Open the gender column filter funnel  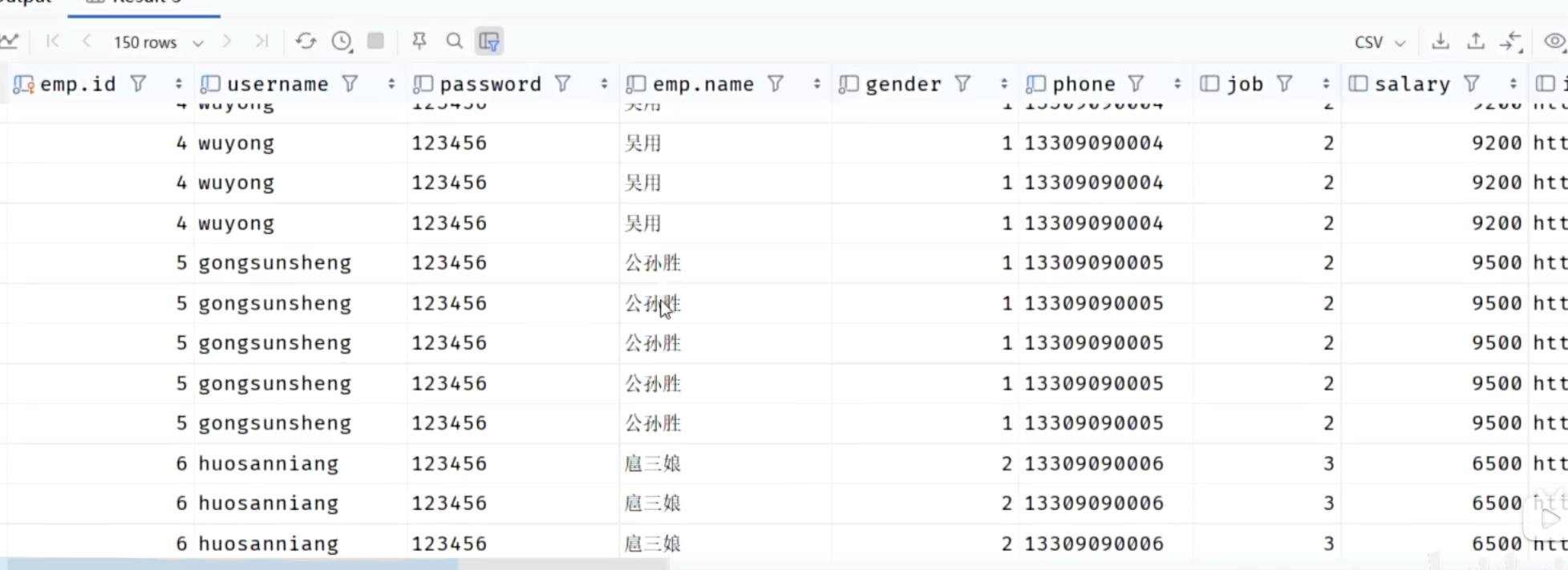[x=962, y=83]
